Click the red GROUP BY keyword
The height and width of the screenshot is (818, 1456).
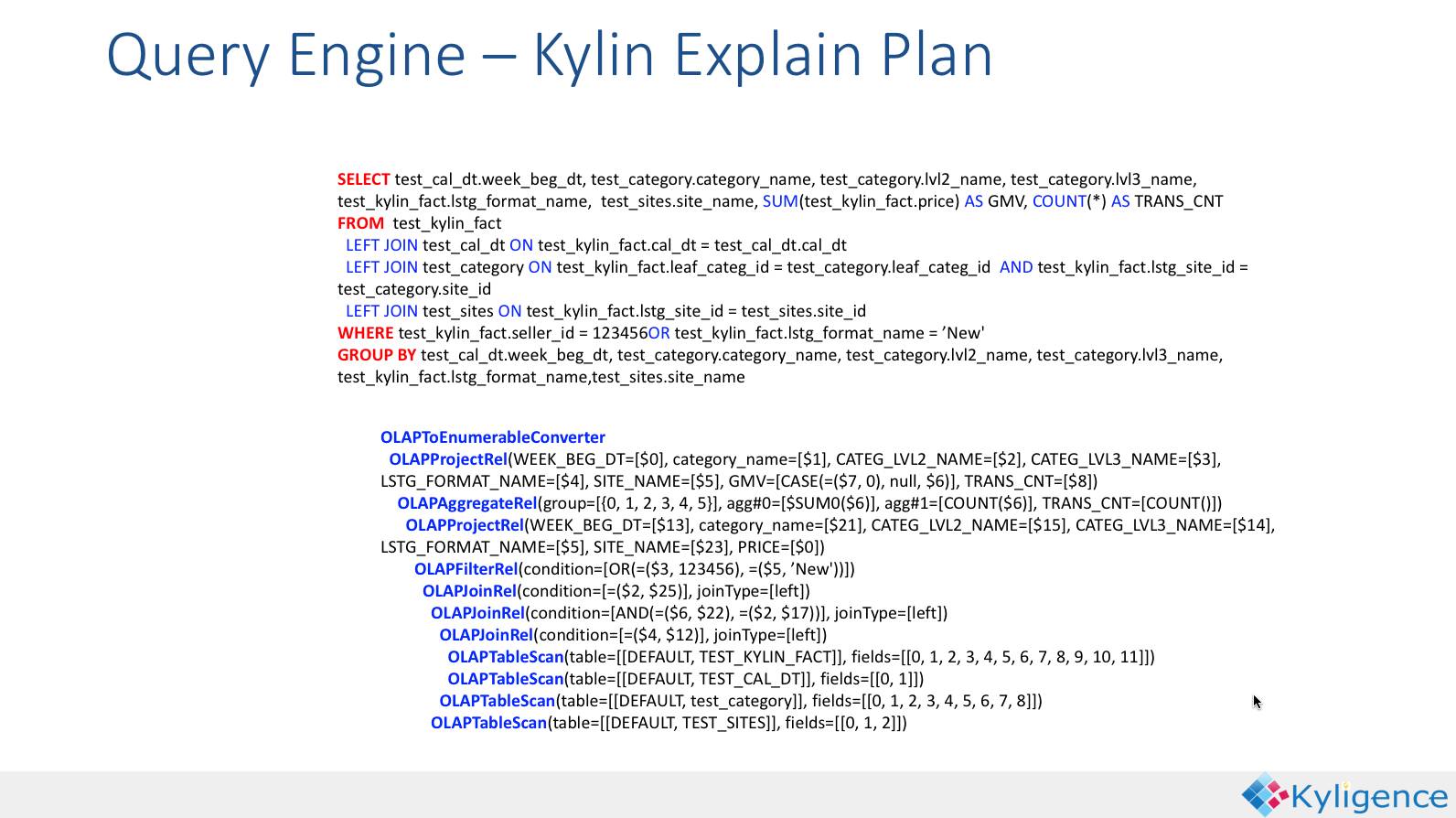[377, 355]
